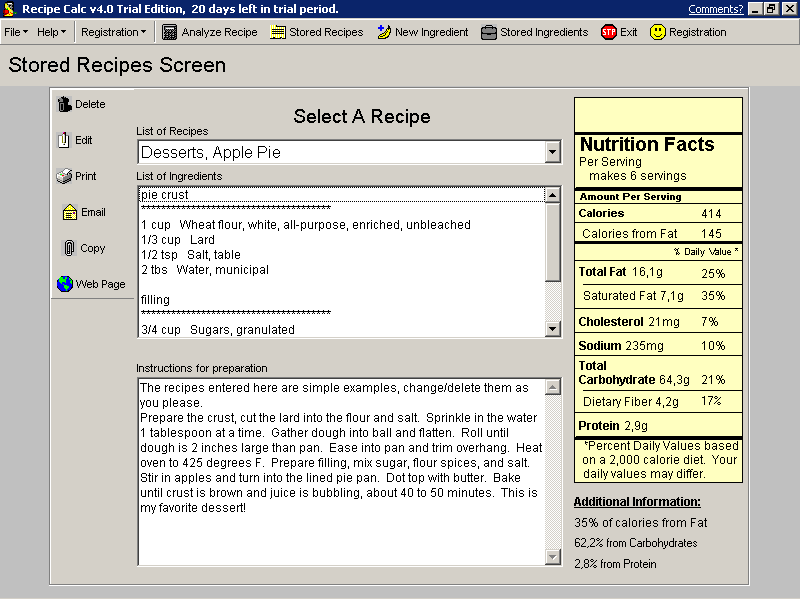Click the Exit stop sign icon
This screenshot has height=600, width=800.
click(608, 32)
